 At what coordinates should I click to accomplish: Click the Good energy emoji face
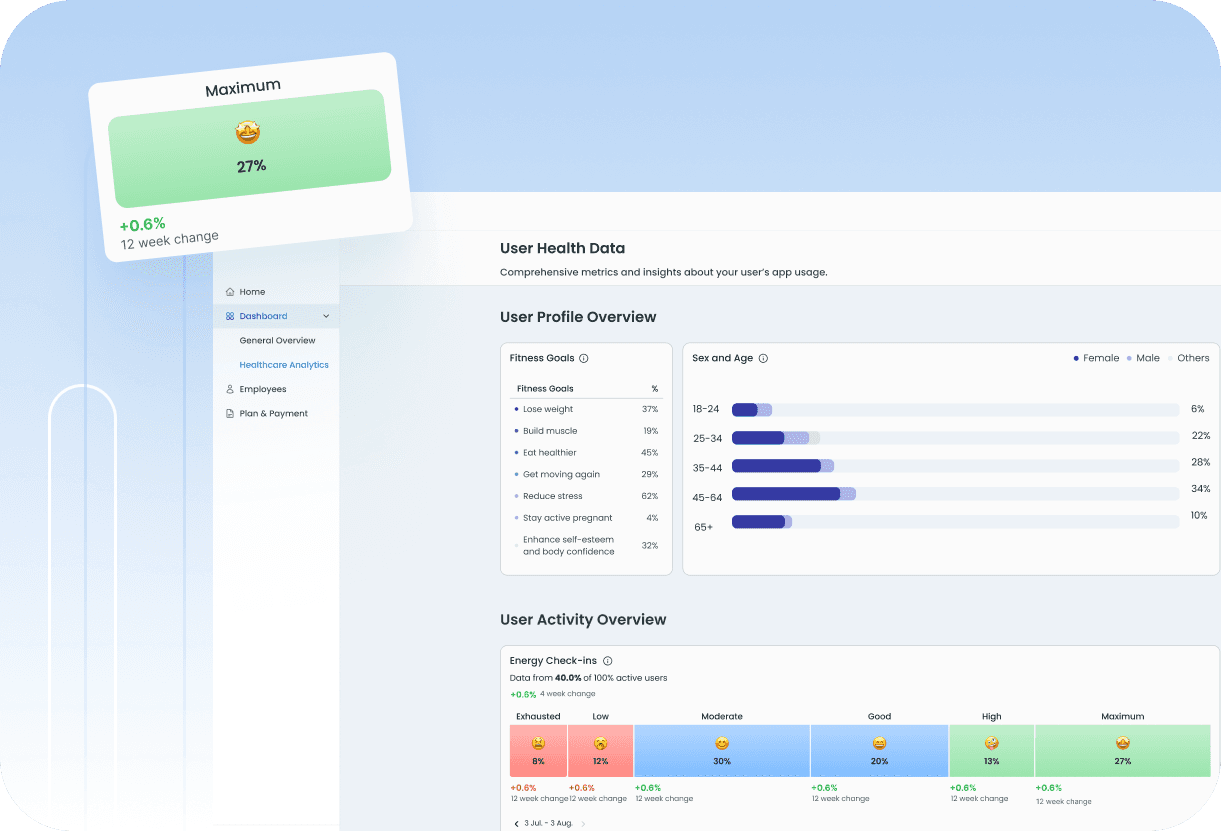[879, 744]
